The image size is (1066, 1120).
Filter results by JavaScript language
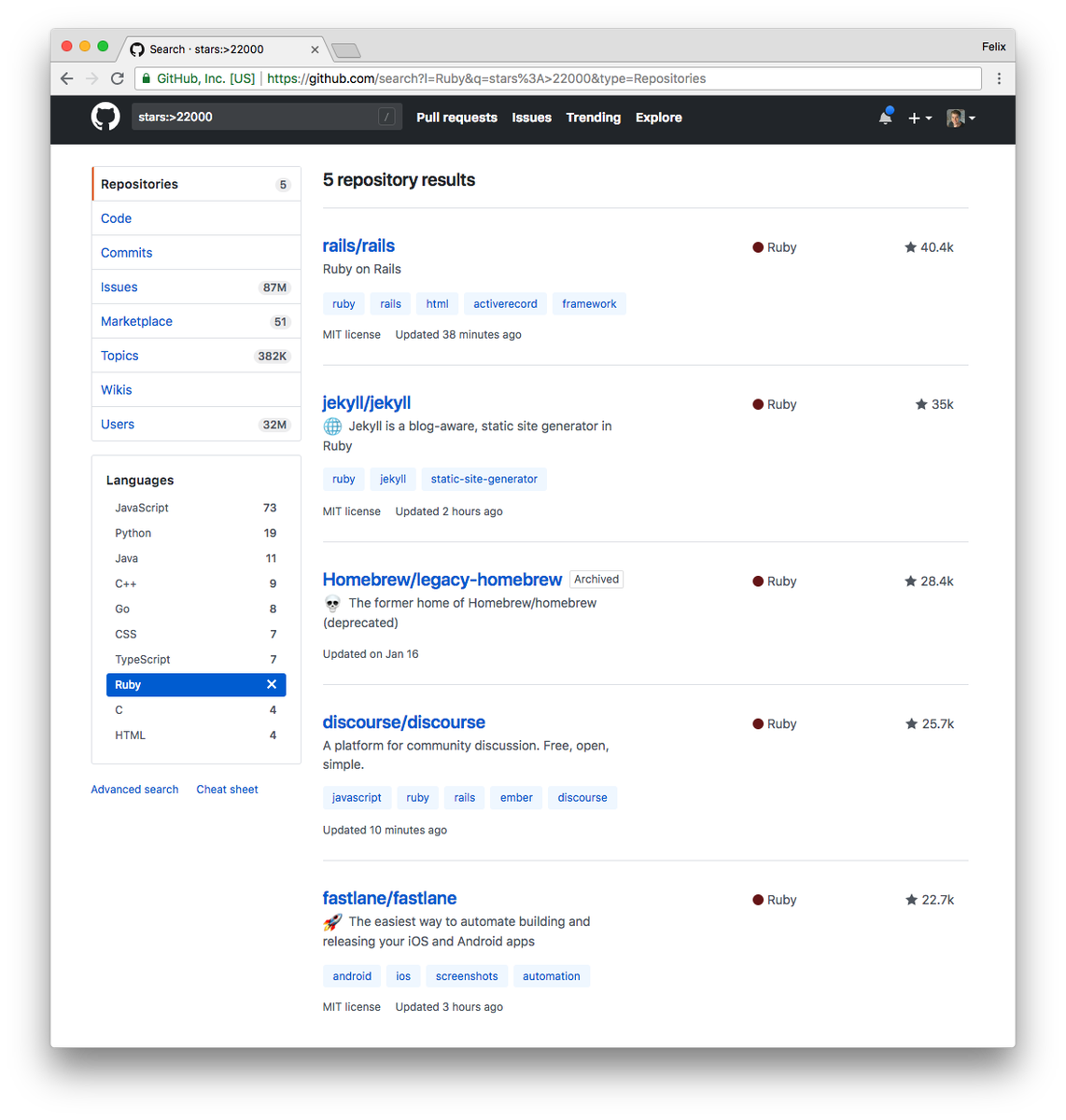[x=196, y=508]
